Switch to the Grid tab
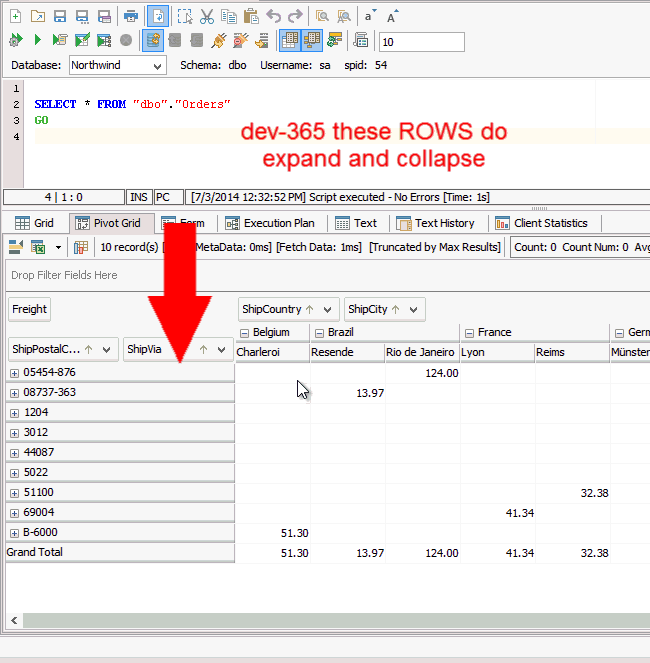The height and width of the screenshot is (663, 650). coord(34,223)
